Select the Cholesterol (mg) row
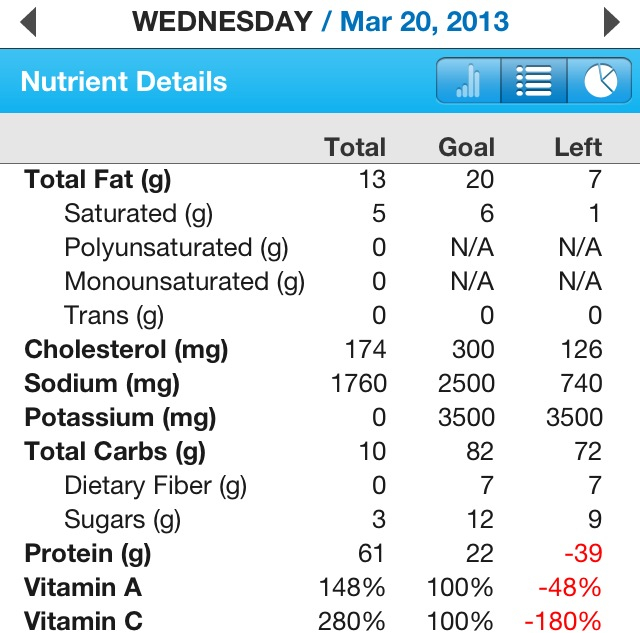 pos(320,349)
